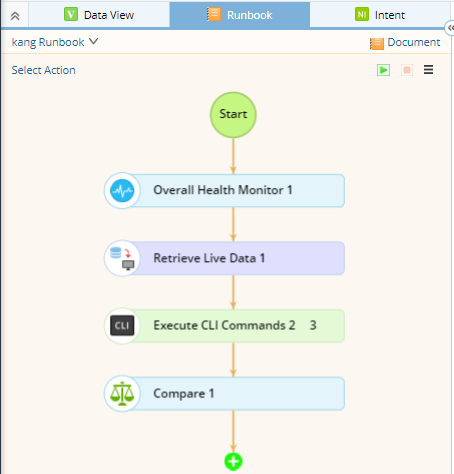454x474 pixels.
Task: Click the Compare balance scale icon
Action: coord(122,393)
